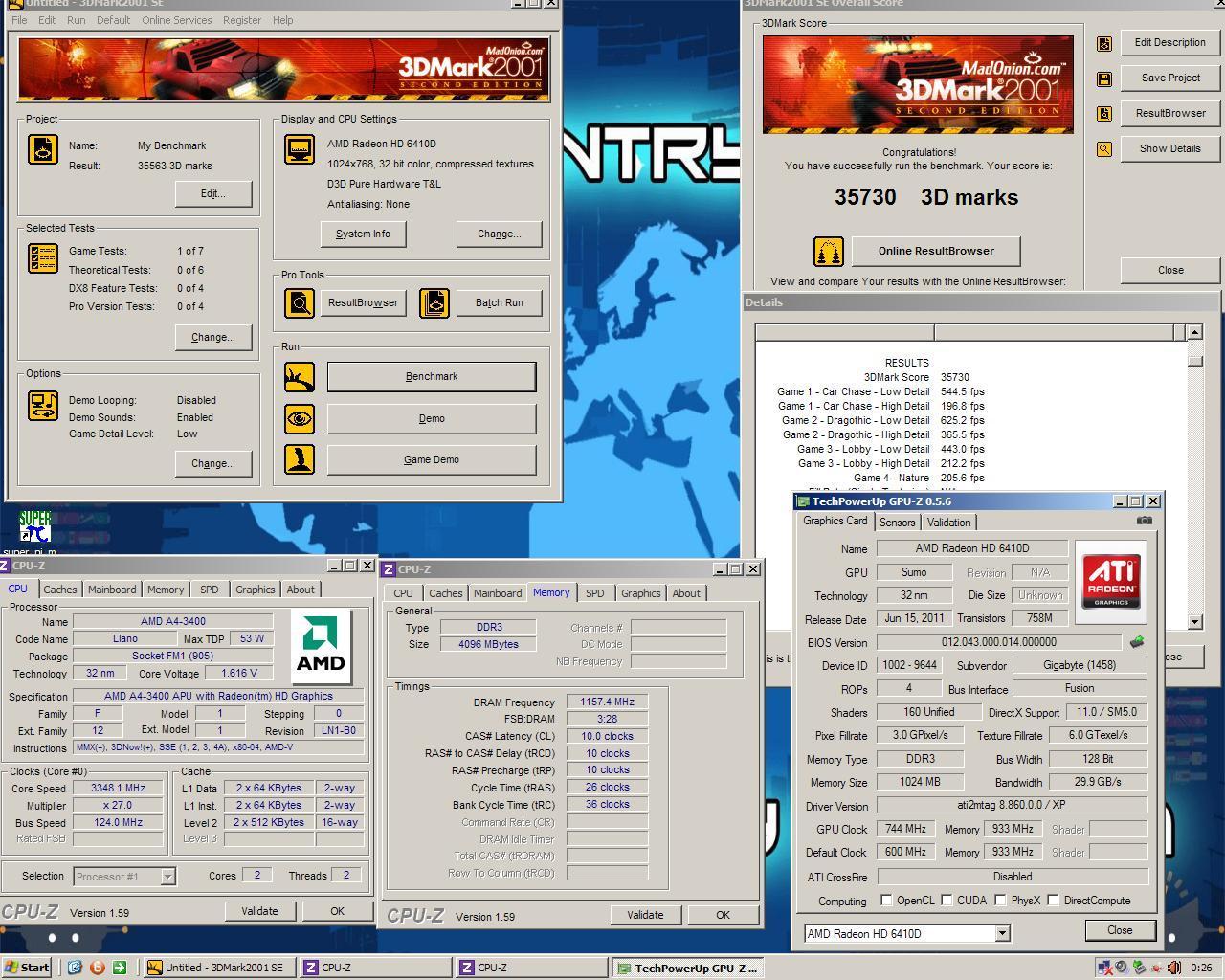
Task: Open the Help menu in 3DMark2001
Action: pos(282,20)
